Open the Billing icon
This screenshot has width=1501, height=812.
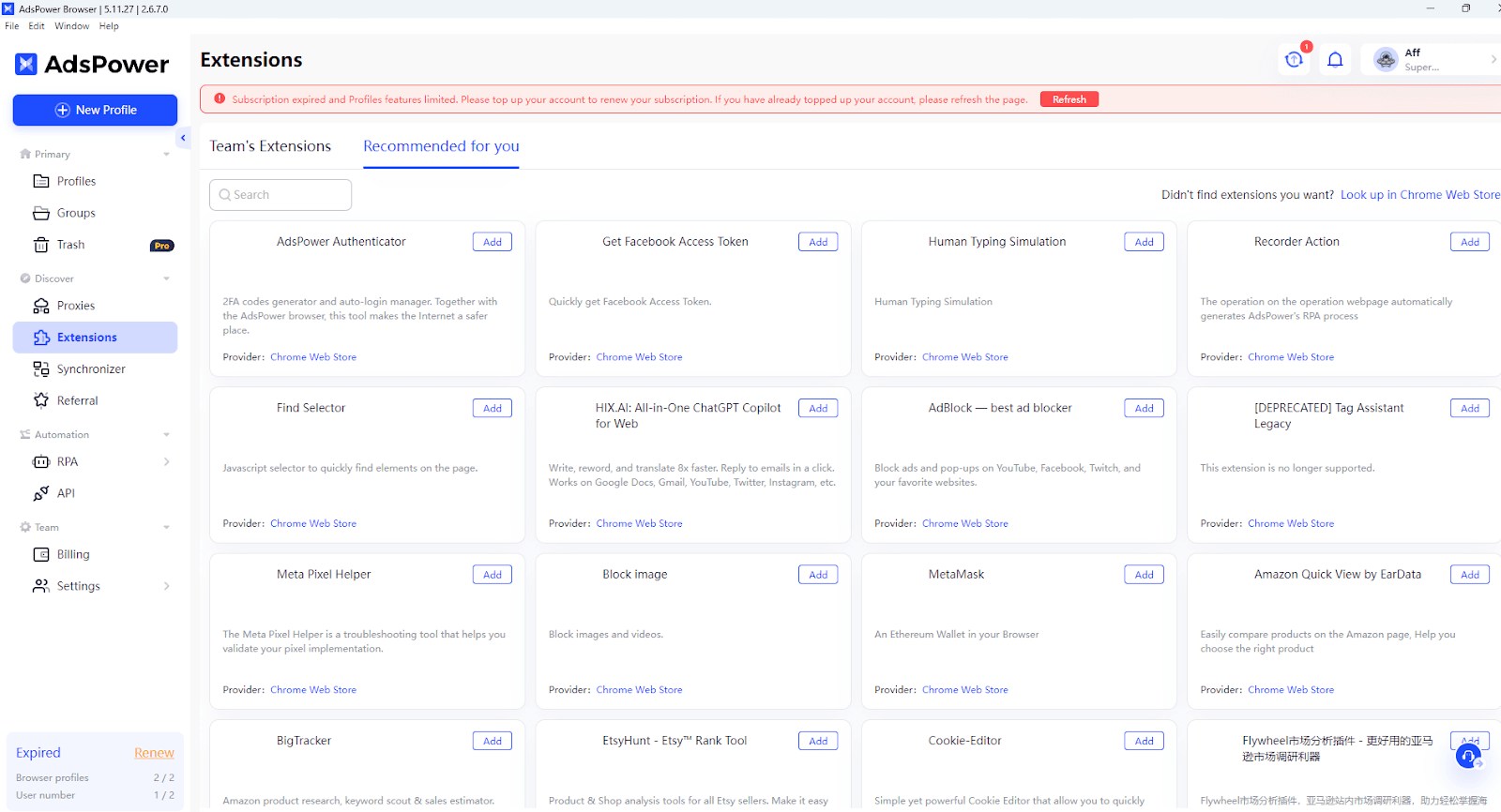pyautogui.click(x=41, y=554)
